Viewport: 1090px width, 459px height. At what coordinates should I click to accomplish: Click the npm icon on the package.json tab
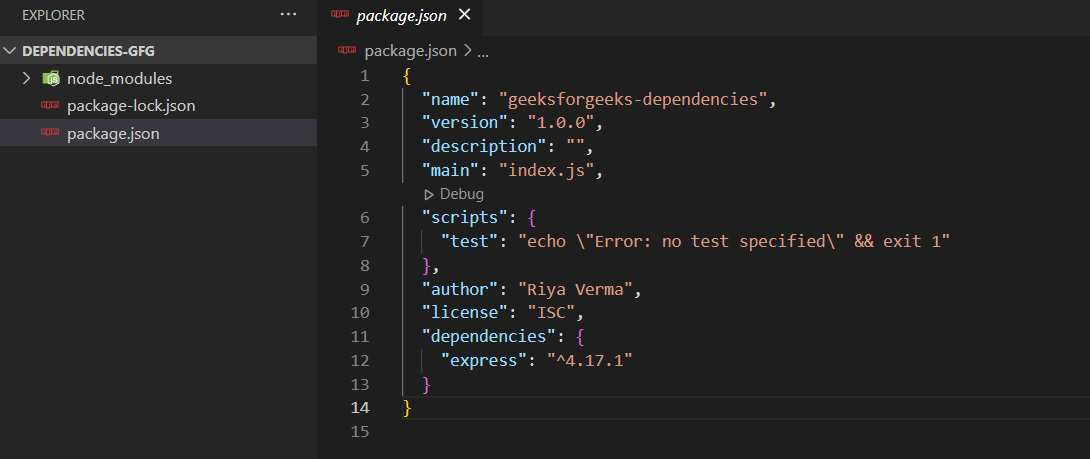(340, 15)
